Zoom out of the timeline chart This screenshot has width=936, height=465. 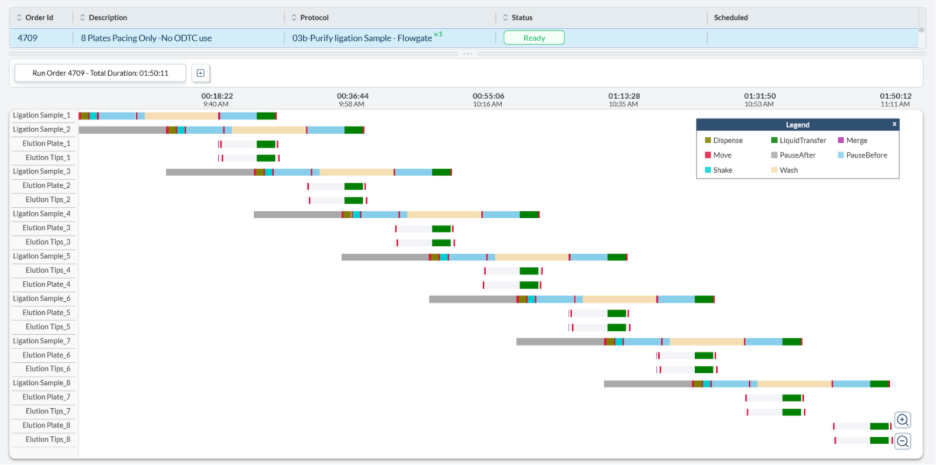point(902,441)
